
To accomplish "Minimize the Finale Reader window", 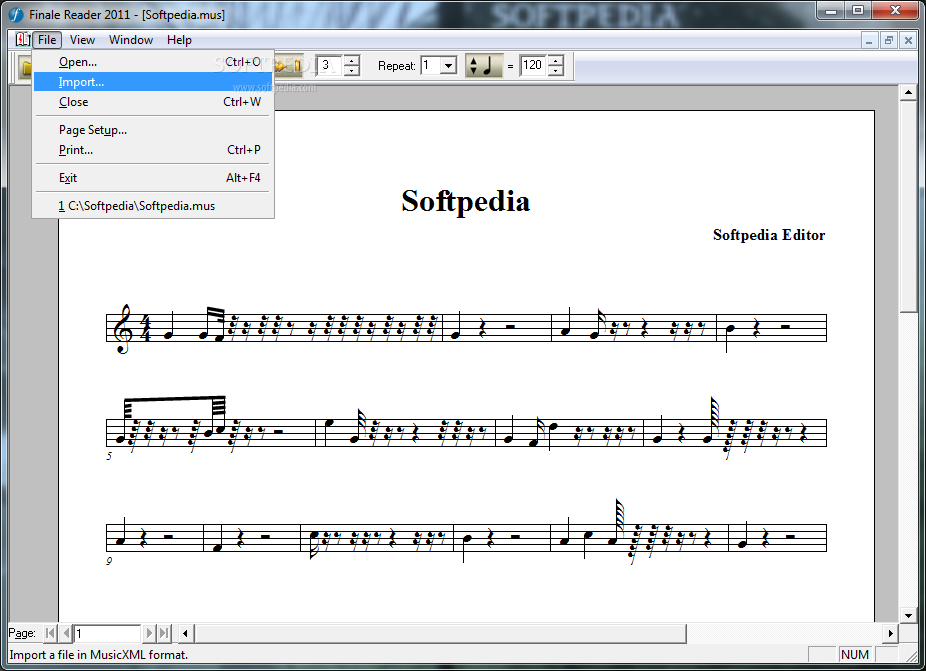I will pyautogui.click(x=831, y=11).
